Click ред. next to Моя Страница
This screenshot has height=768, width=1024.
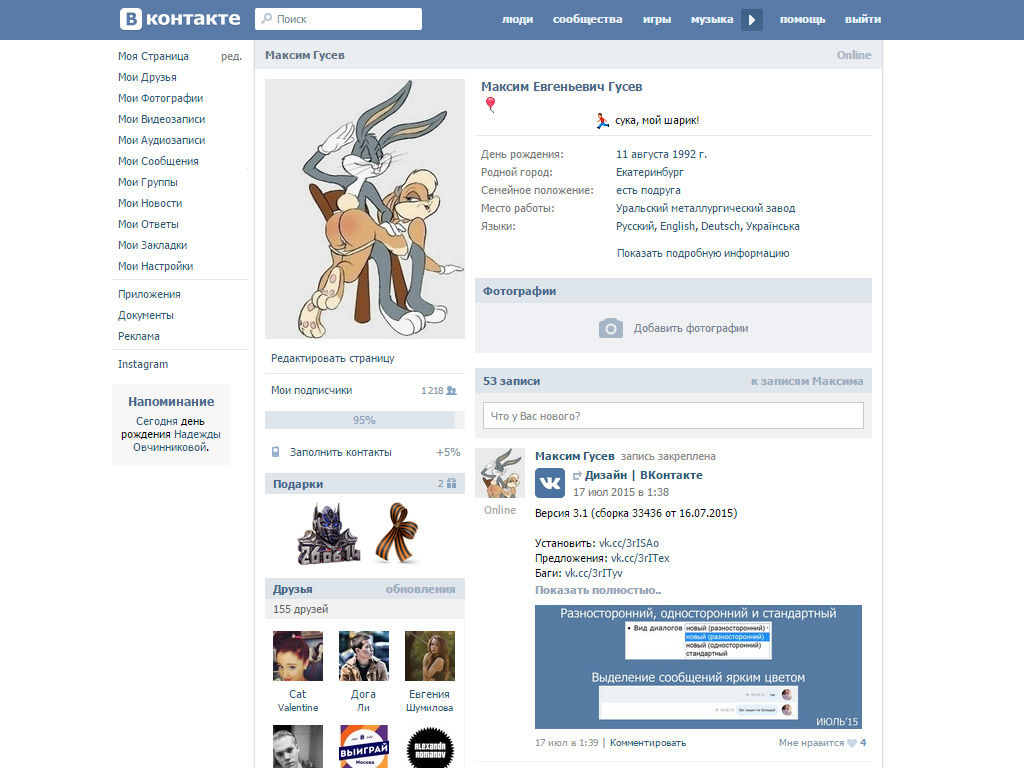click(x=231, y=57)
